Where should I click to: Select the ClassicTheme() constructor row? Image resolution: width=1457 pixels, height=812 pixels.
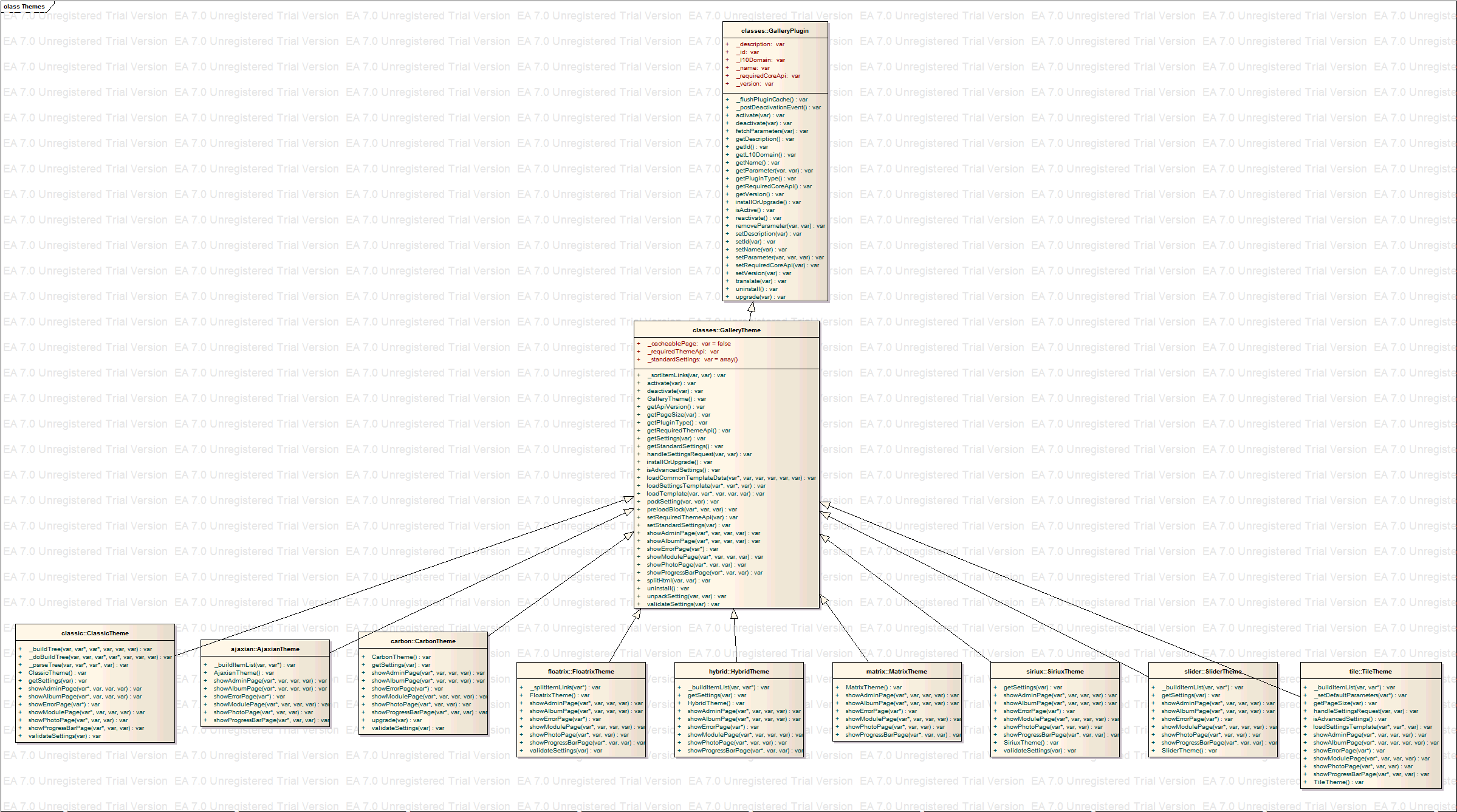(x=57, y=673)
